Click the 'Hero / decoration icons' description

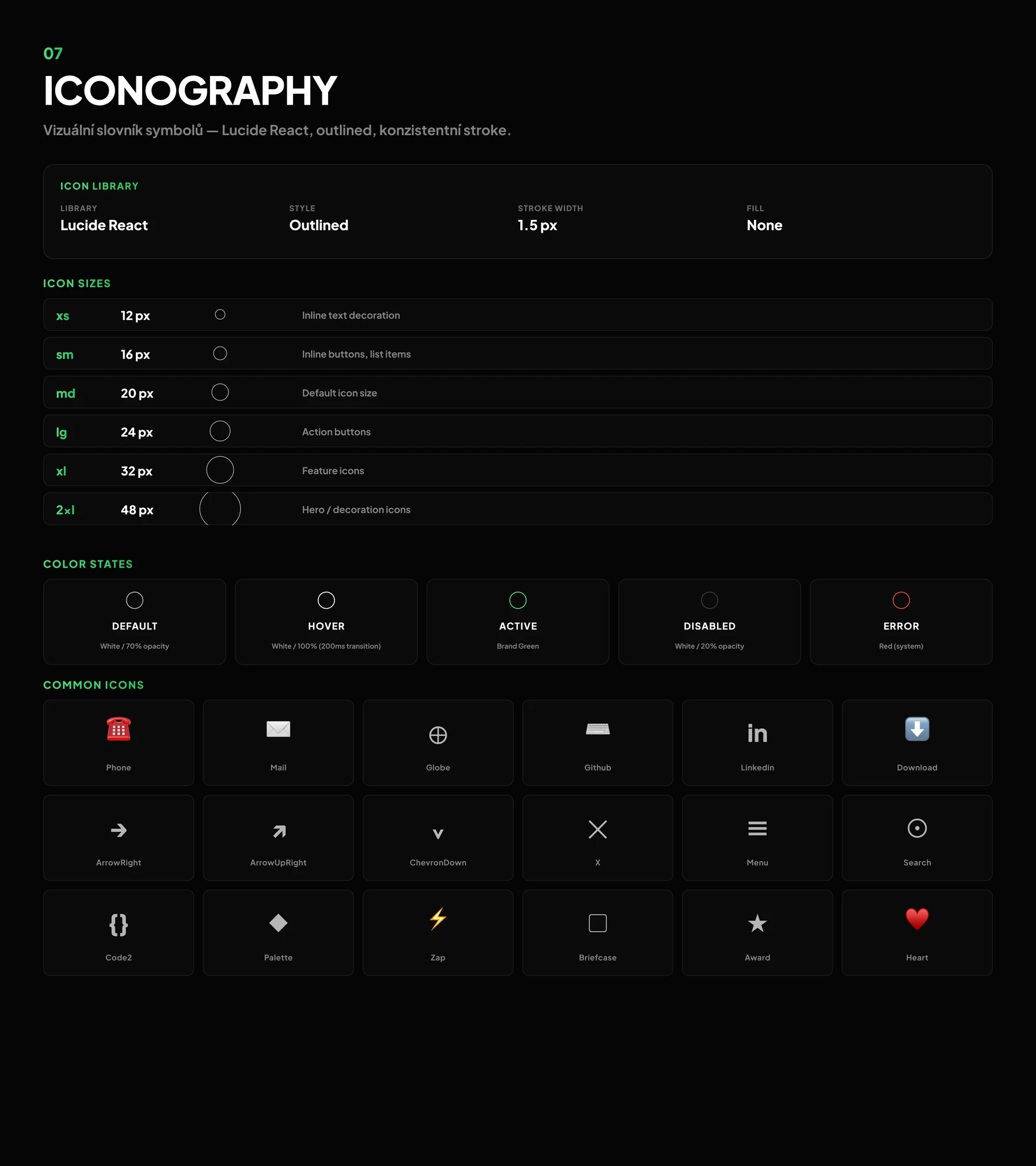(x=356, y=510)
